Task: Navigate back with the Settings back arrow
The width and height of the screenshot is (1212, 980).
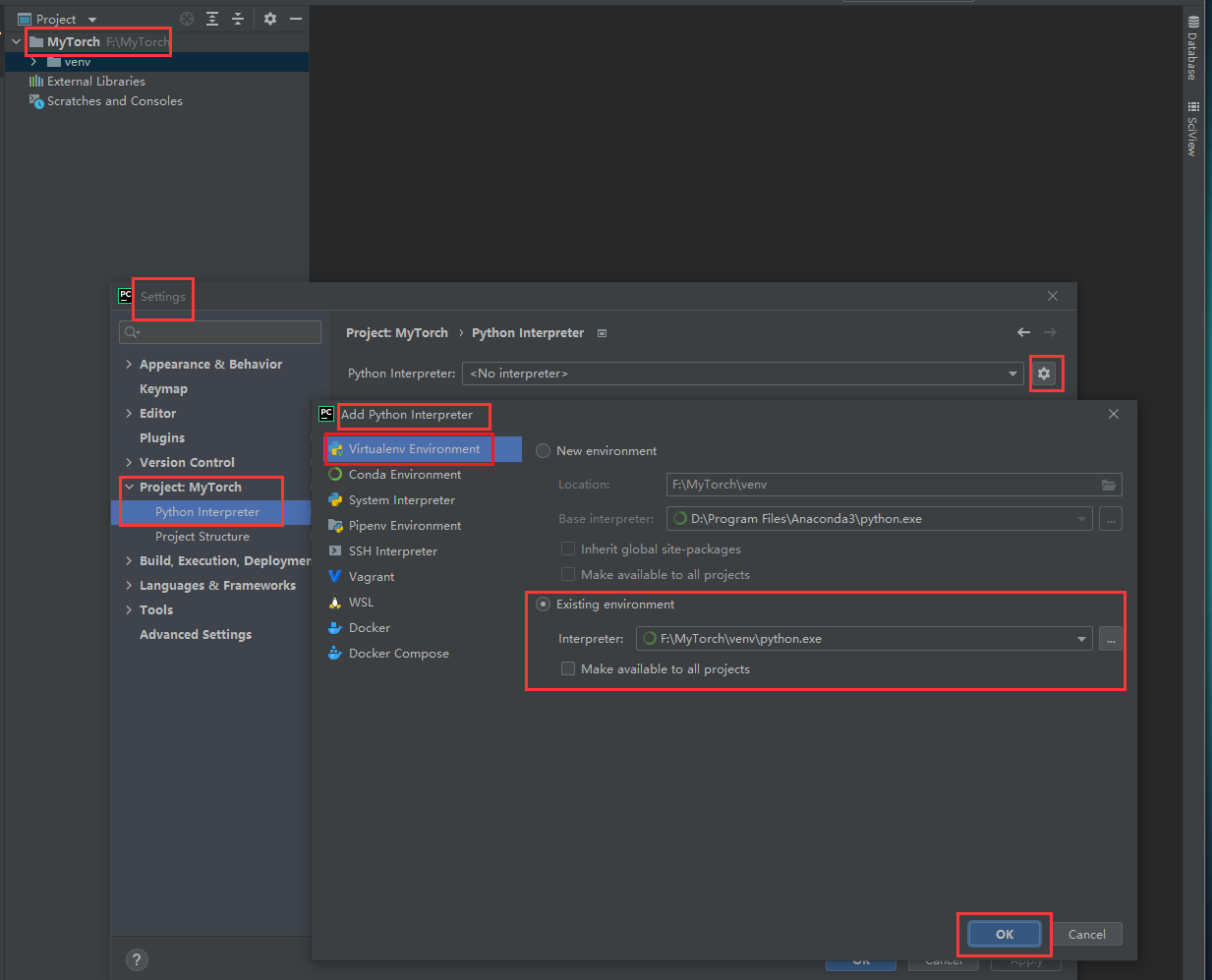Action: tap(1023, 332)
